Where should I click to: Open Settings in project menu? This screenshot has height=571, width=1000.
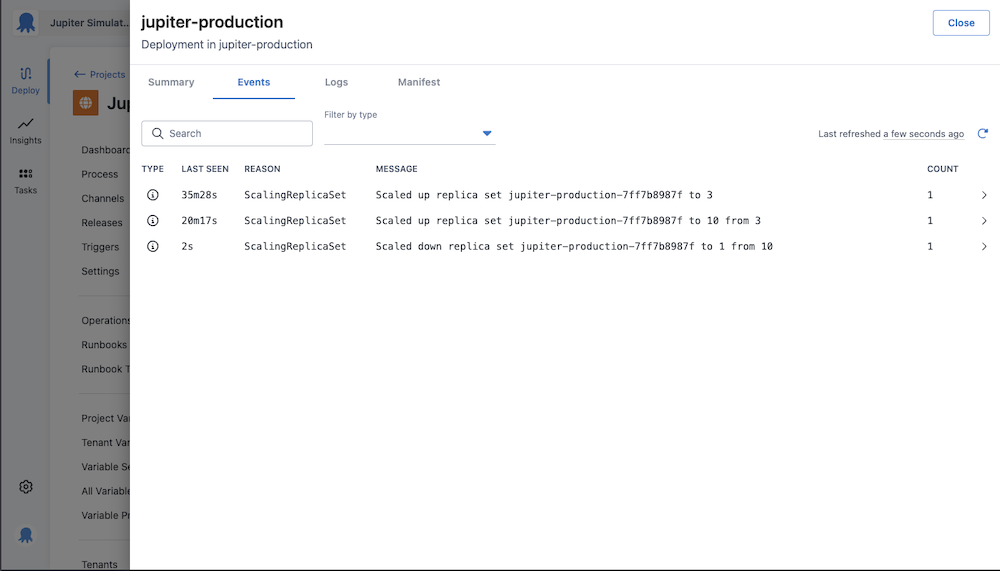(x=100, y=271)
